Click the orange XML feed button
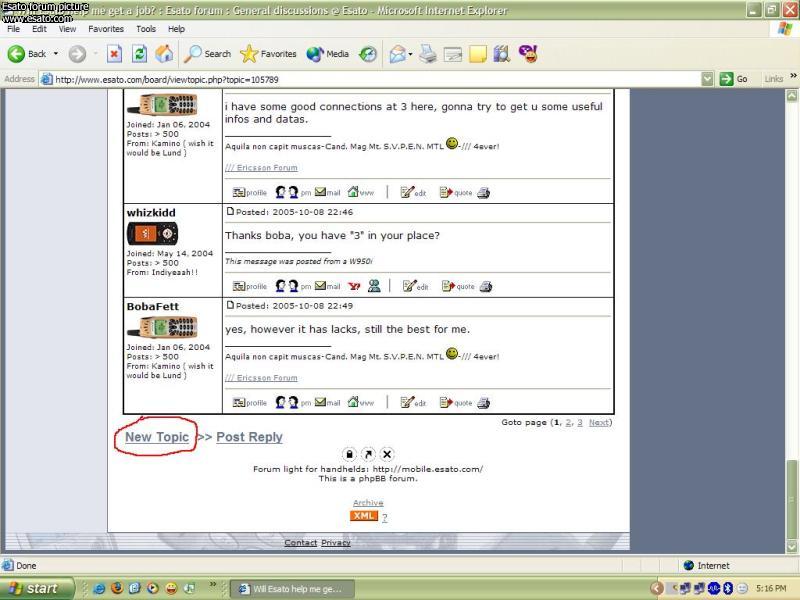The height and width of the screenshot is (600, 800). pos(363,516)
